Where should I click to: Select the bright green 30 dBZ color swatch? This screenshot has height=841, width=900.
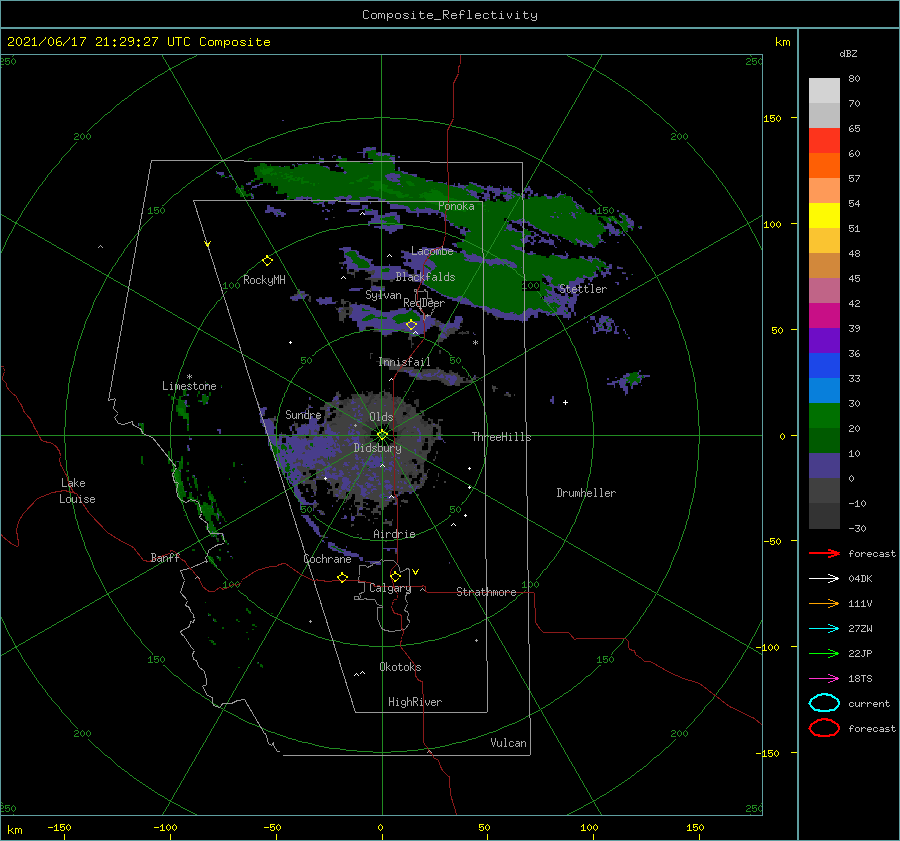tap(824, 416)
